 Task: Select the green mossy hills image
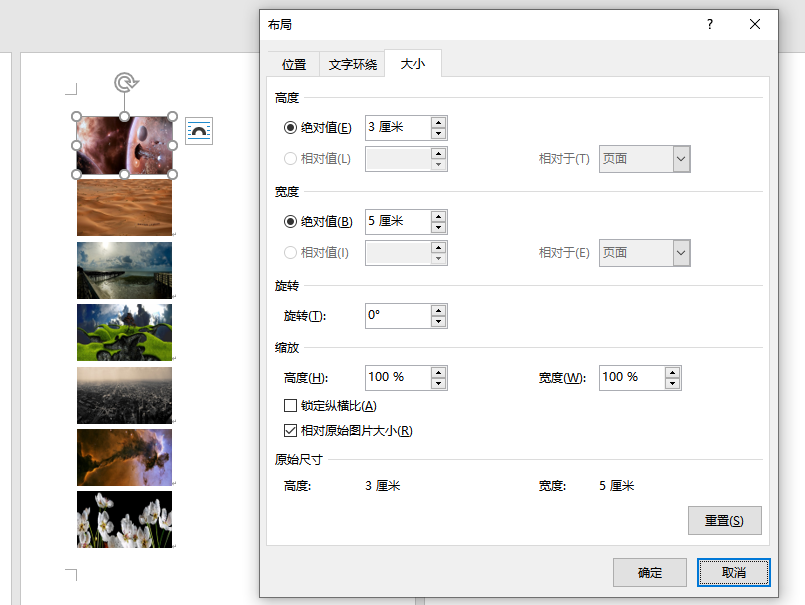124,332
